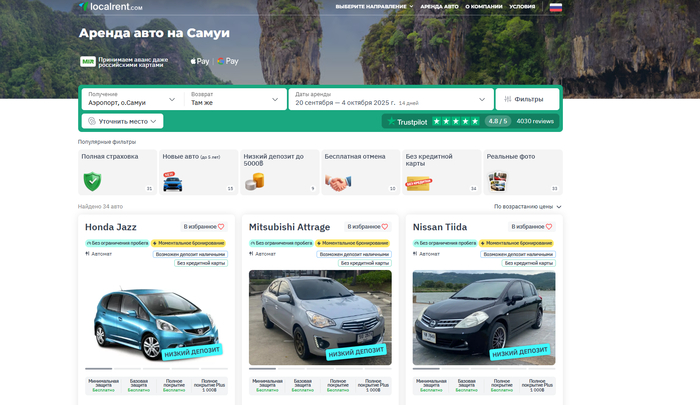Screen dimensions: 700x405
Task: Add Honda Jazz to favorites
Action: click(205, 227)
